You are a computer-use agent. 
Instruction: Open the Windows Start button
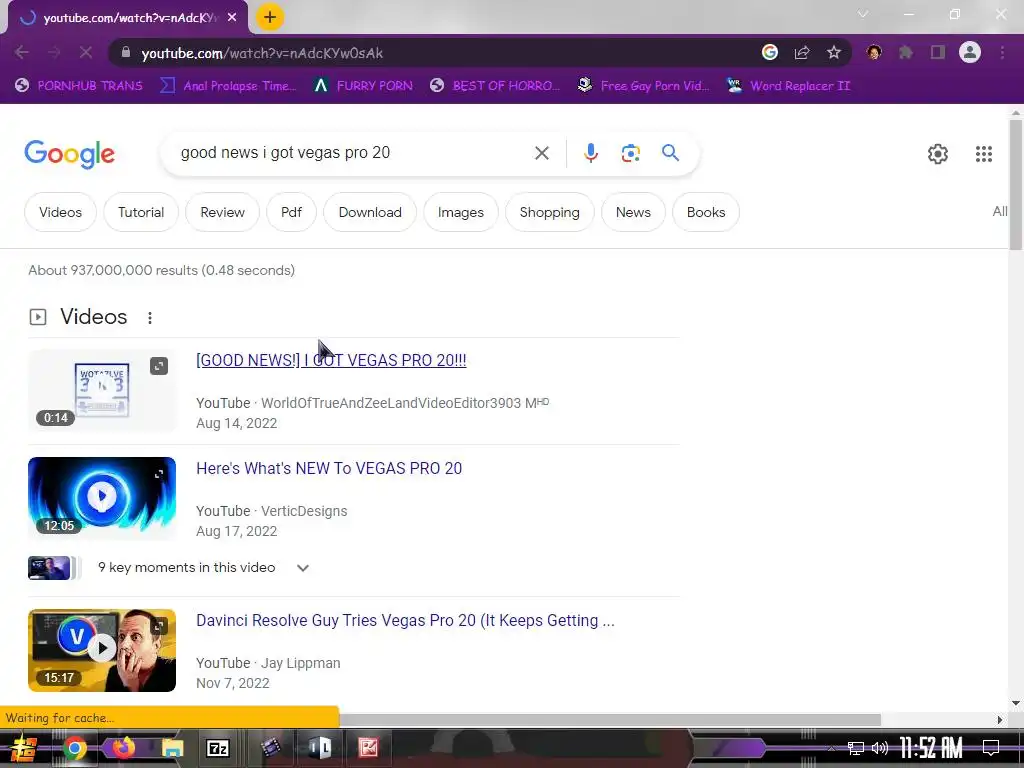(24, 748)
